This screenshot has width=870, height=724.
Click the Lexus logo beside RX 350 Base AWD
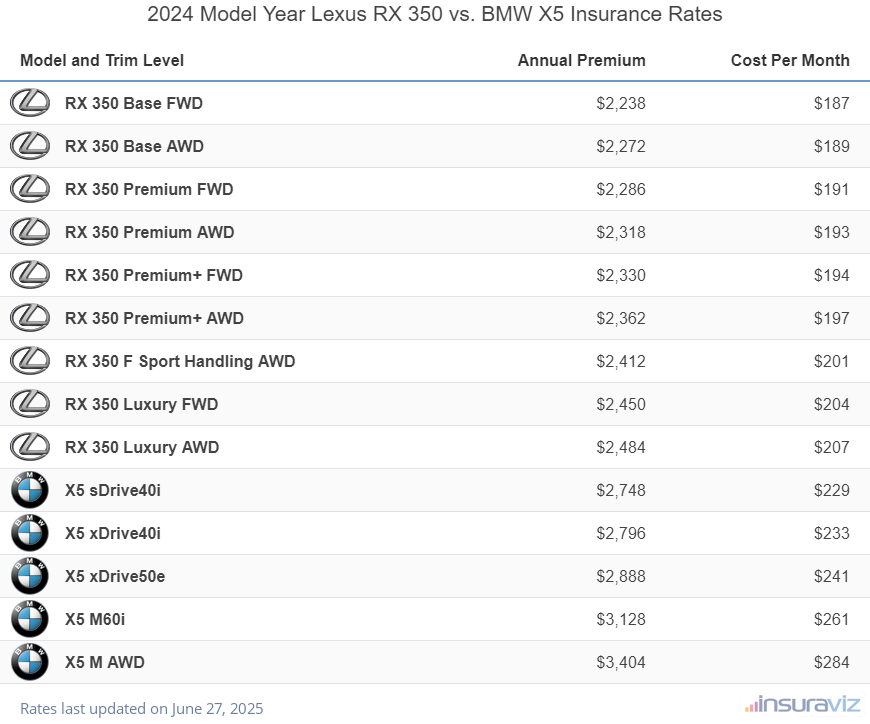coord(30,146)
